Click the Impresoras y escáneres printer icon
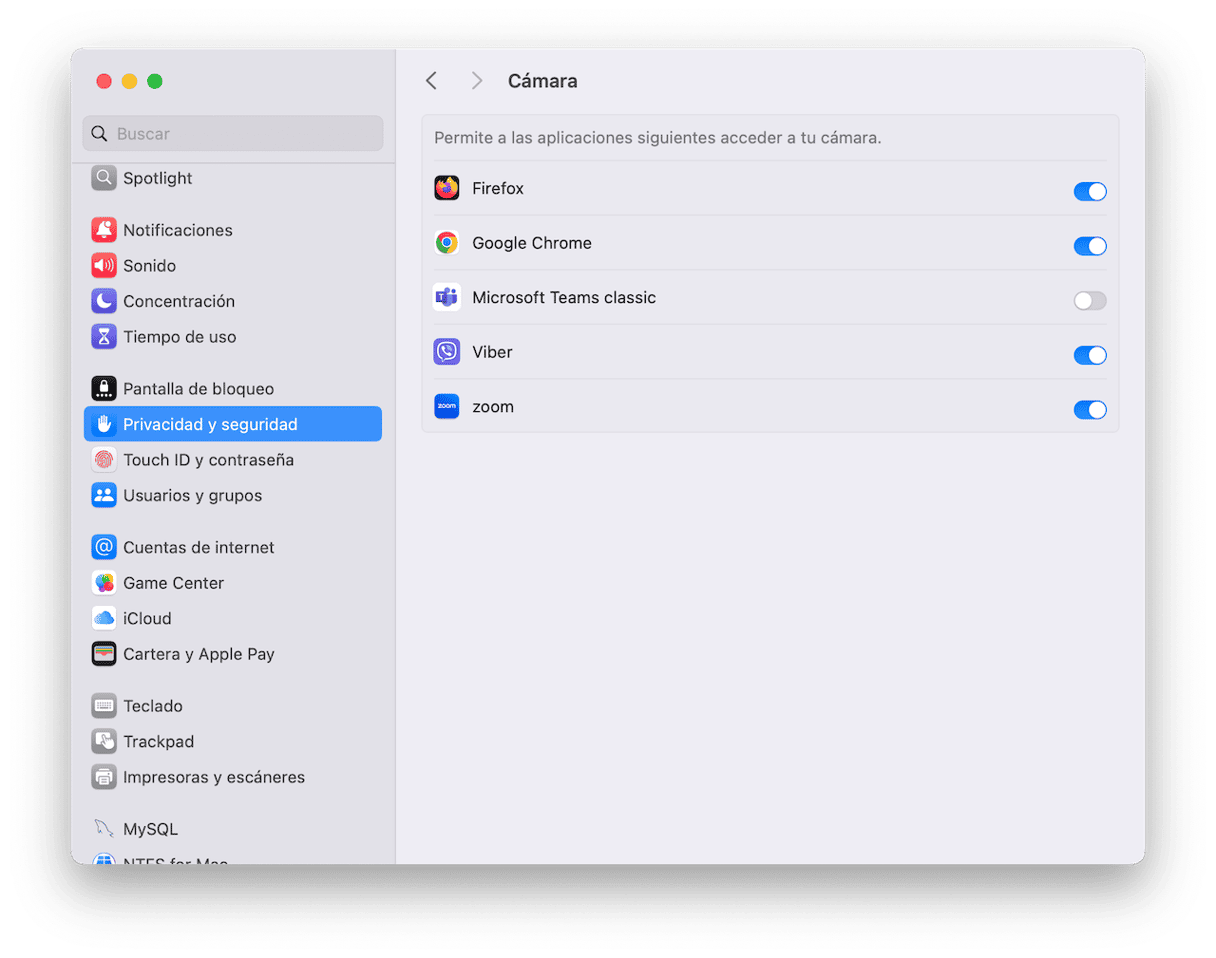Viewport: 1216px width, 958px height. pos(104,777)
